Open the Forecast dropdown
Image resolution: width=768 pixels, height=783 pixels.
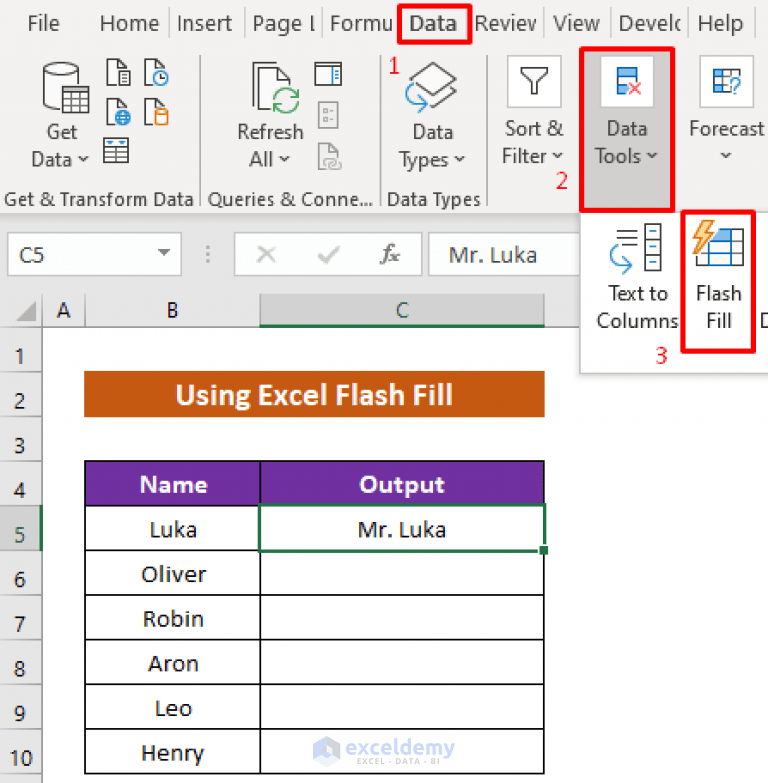[x=726, y=108]
